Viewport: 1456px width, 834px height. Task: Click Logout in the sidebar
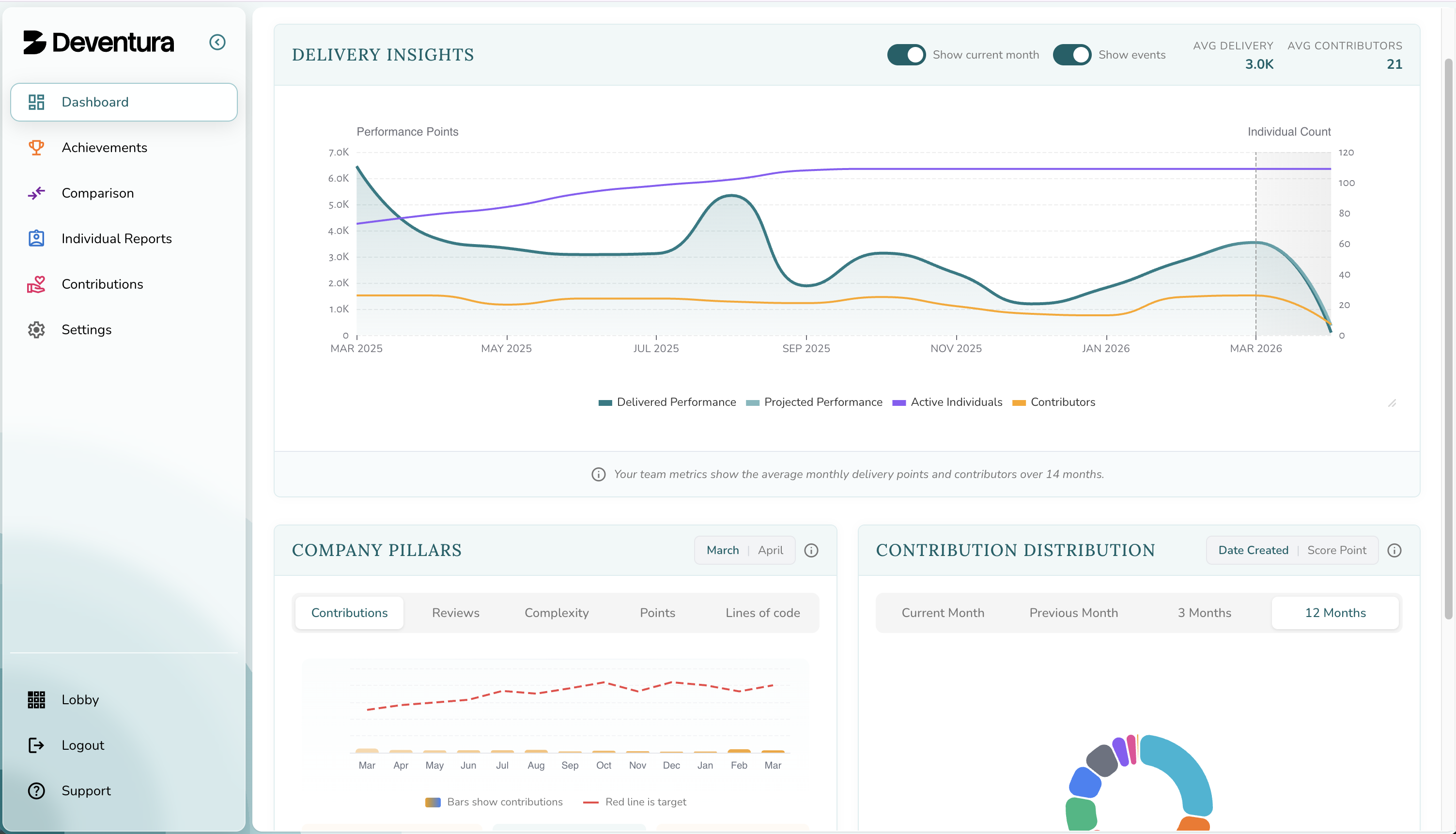(82, 745)
